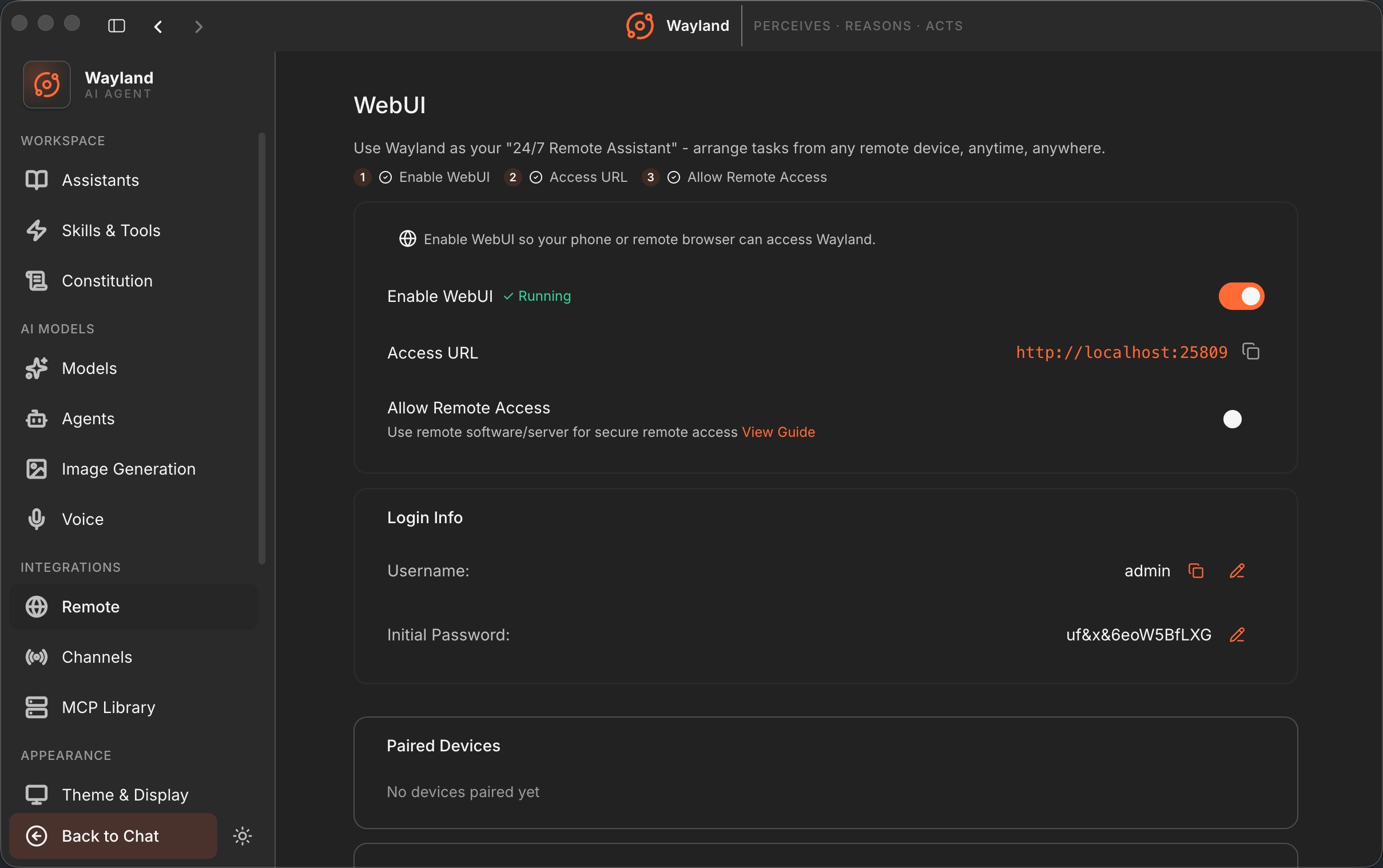
Task: Click the Remote globe icon in sidebar
Action: (37, 607)
